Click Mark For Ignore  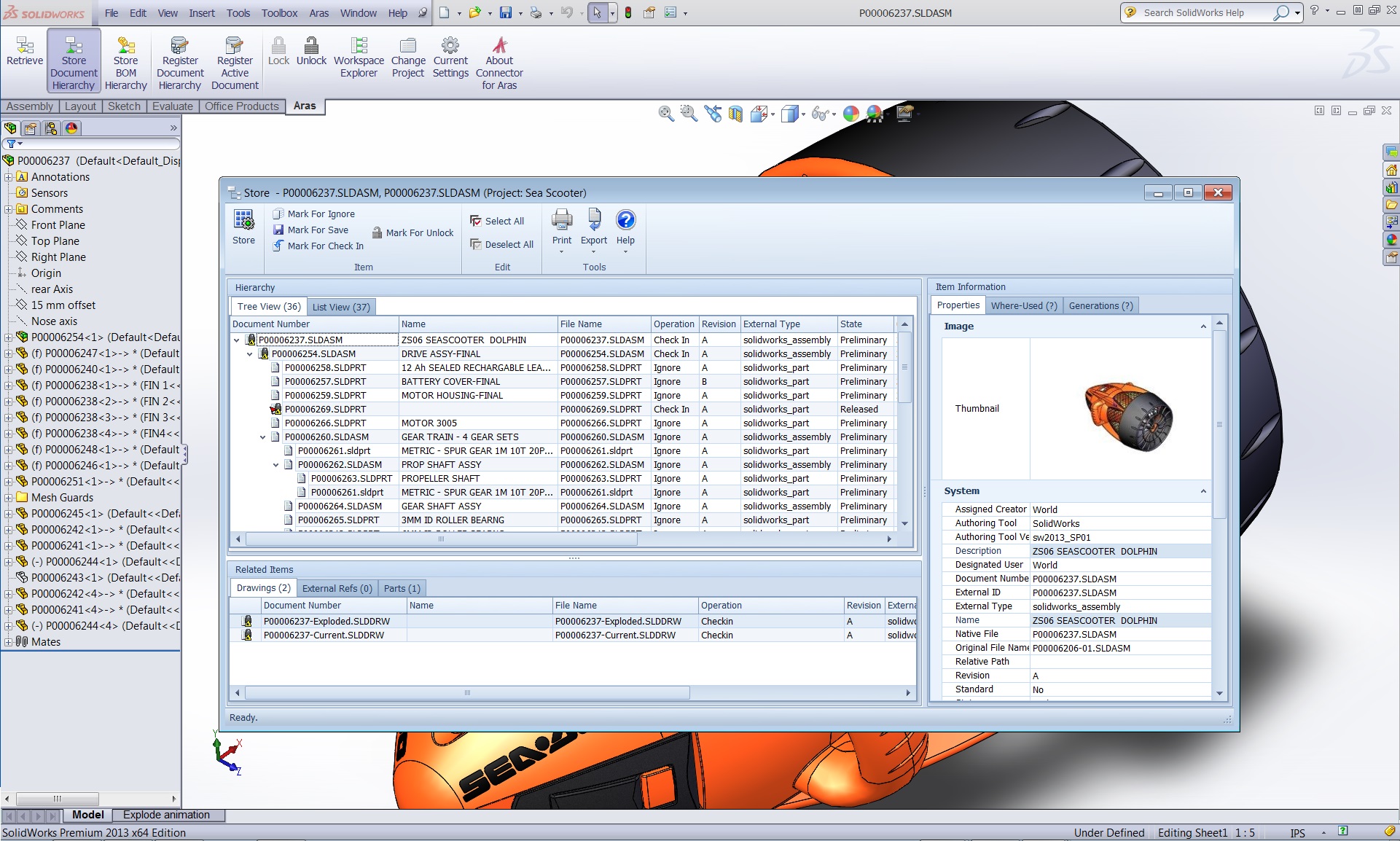(x=314, y=214)
